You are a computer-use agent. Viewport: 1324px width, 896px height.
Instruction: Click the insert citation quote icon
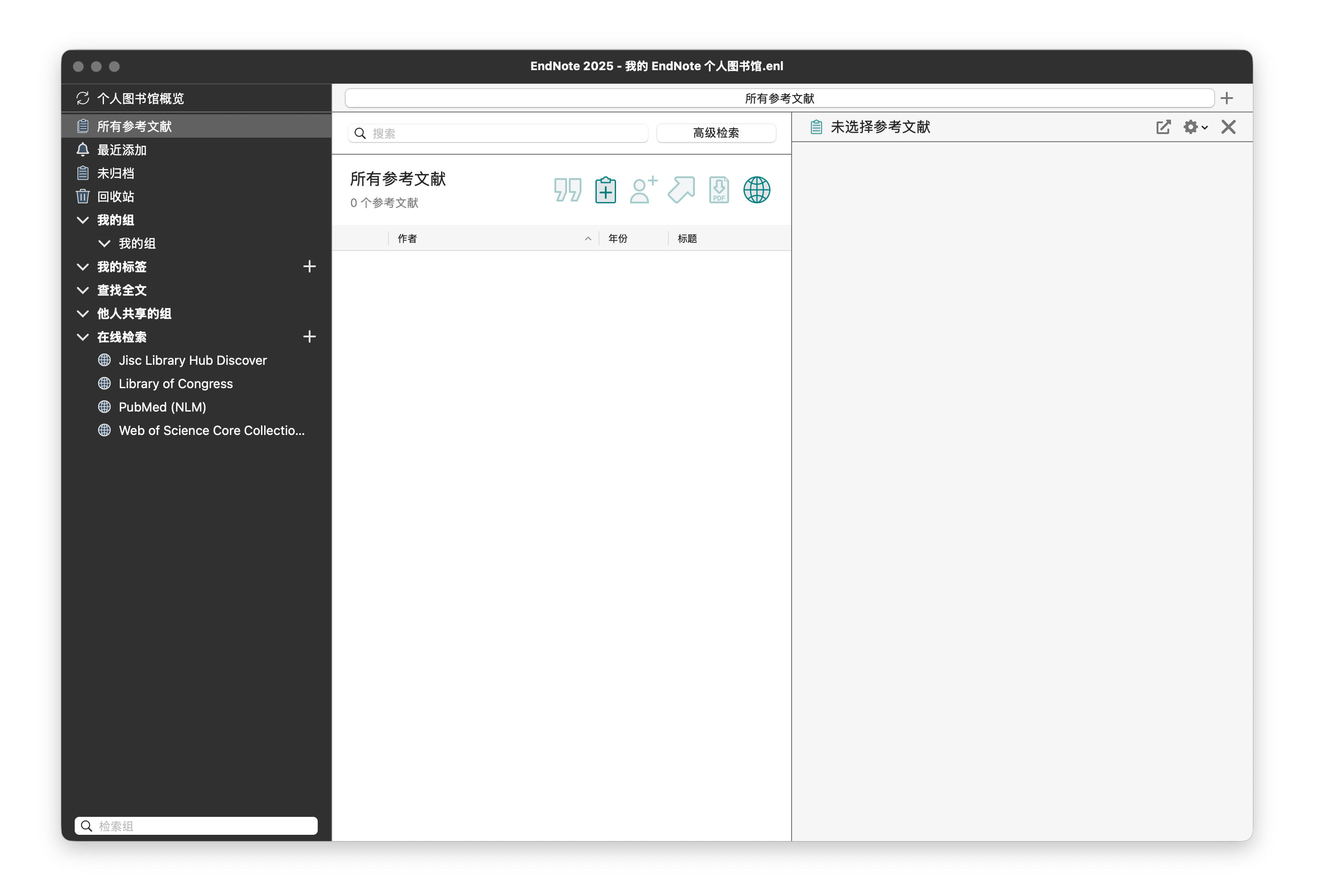(567, 190)
